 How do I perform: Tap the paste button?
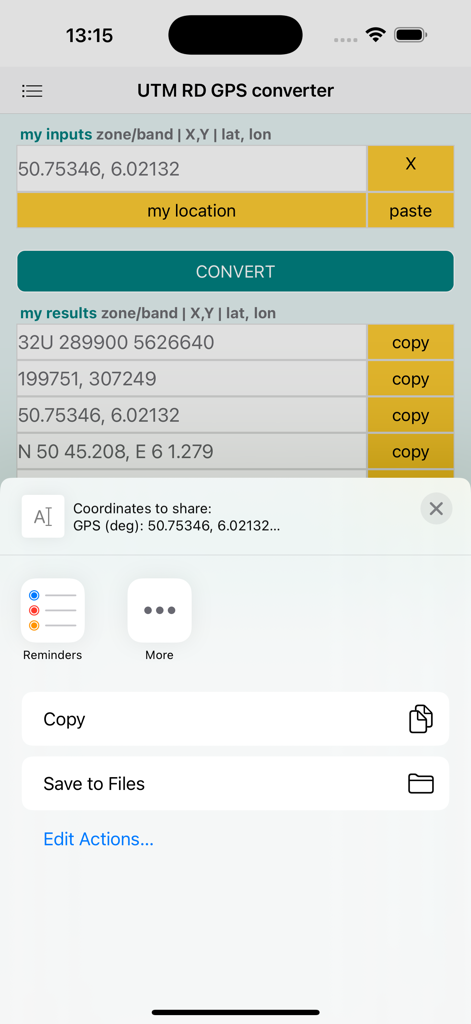tap(410, 211)
